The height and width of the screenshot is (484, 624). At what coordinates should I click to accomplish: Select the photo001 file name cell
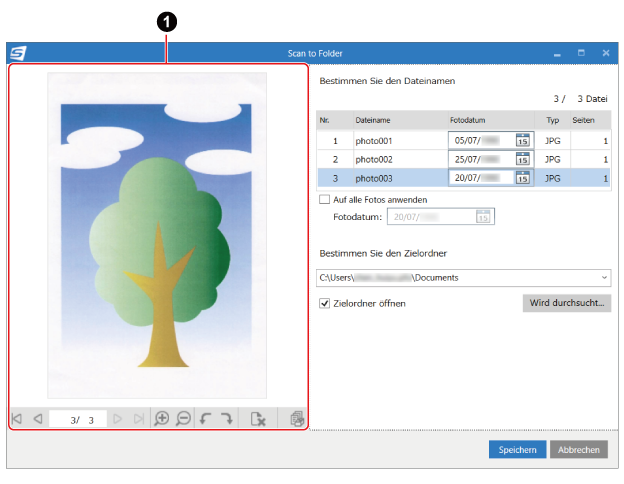[400, 141]
